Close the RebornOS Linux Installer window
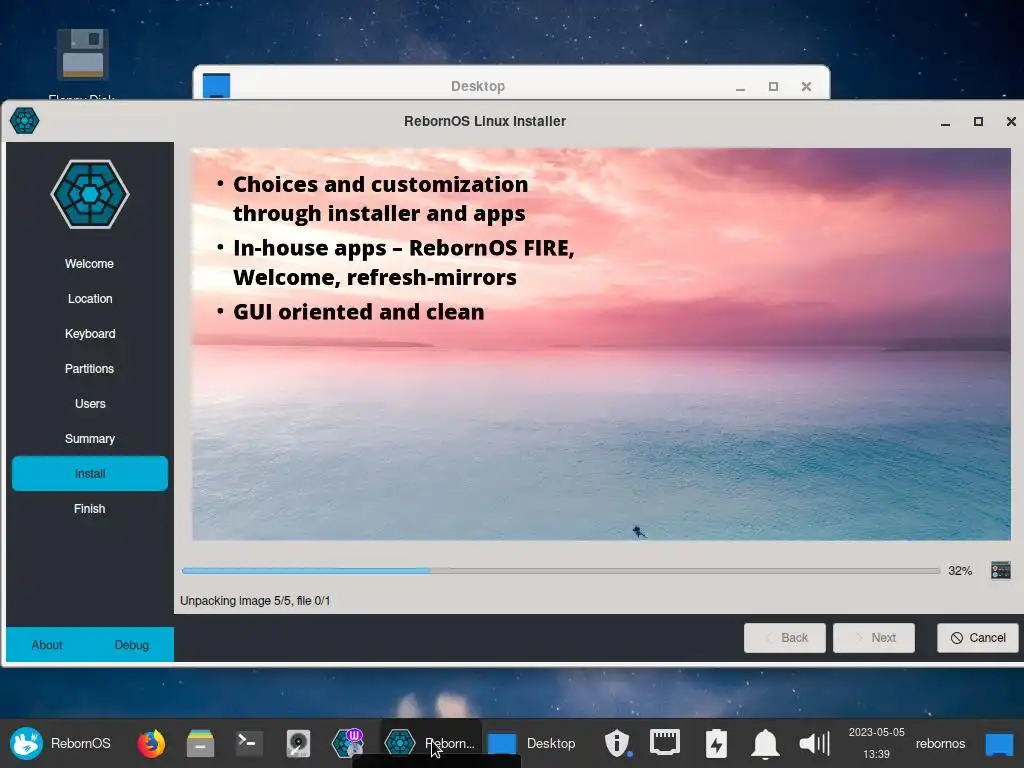The width and height of the screenshot is (1024, 768). point(1011,121)
